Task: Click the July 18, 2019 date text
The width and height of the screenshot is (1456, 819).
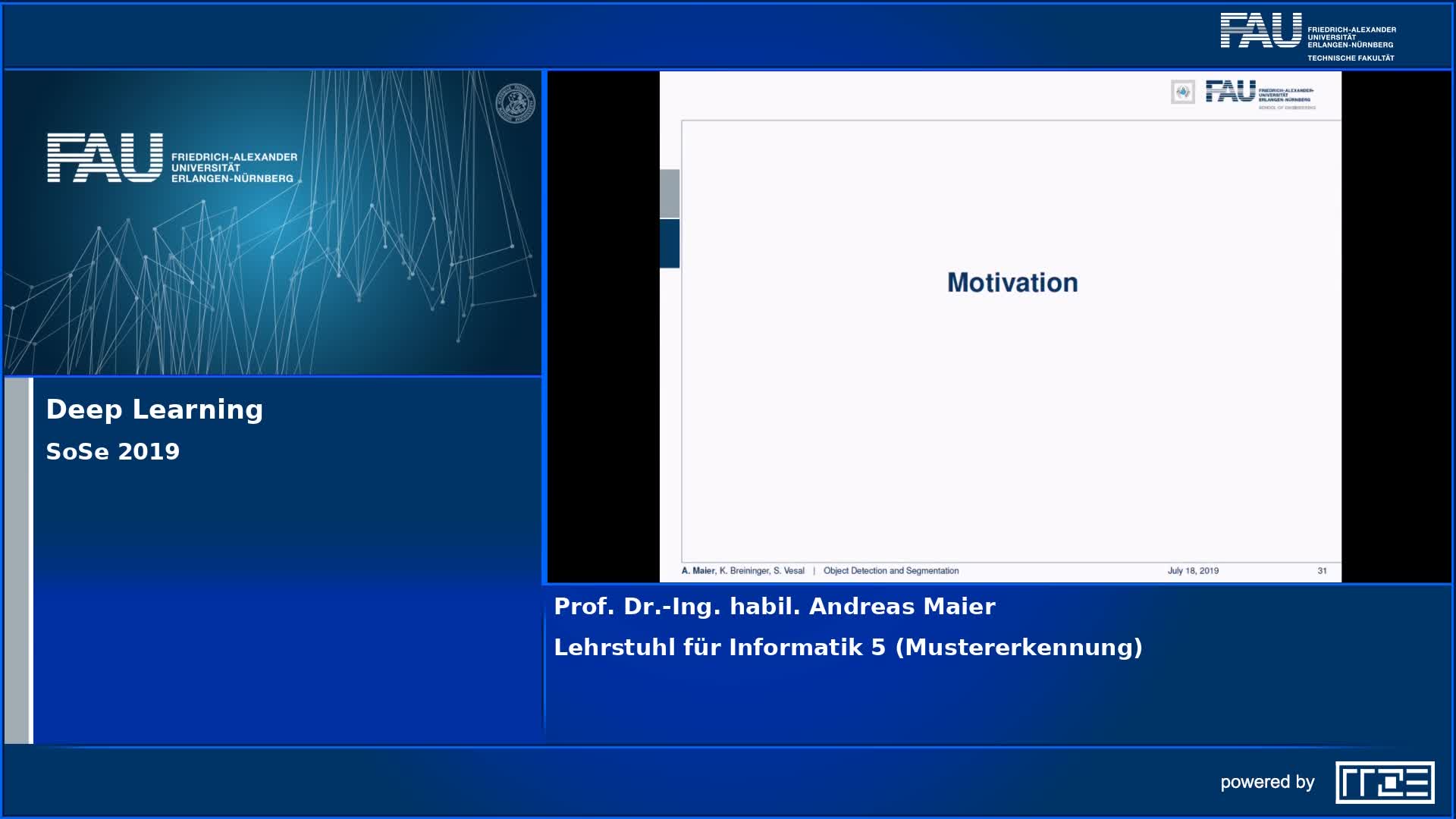Action: pyautogui.click(x=1194, y=570)
